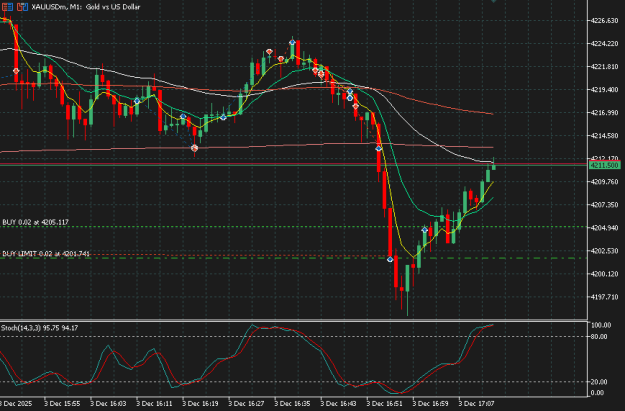This screenshot has width=625, height=411.
Task: Click the time axis label 3 Dec 16:35
Action: [x=293, y=403]
